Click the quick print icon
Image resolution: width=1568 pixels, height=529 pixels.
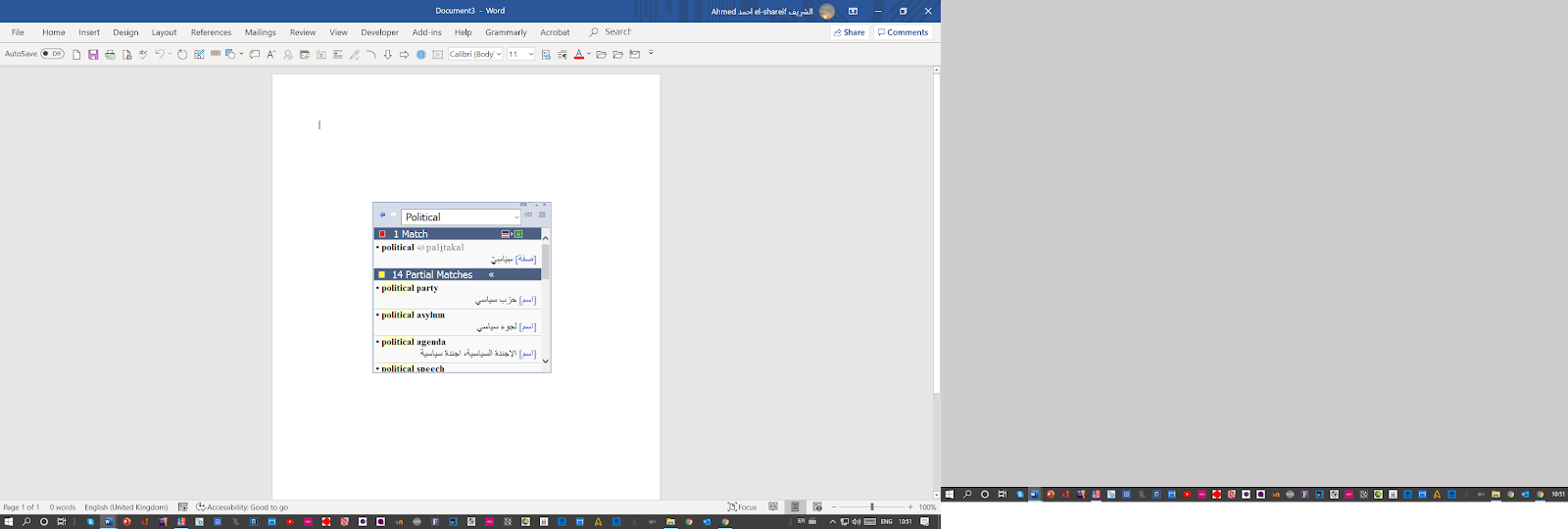tap(110, 55)
